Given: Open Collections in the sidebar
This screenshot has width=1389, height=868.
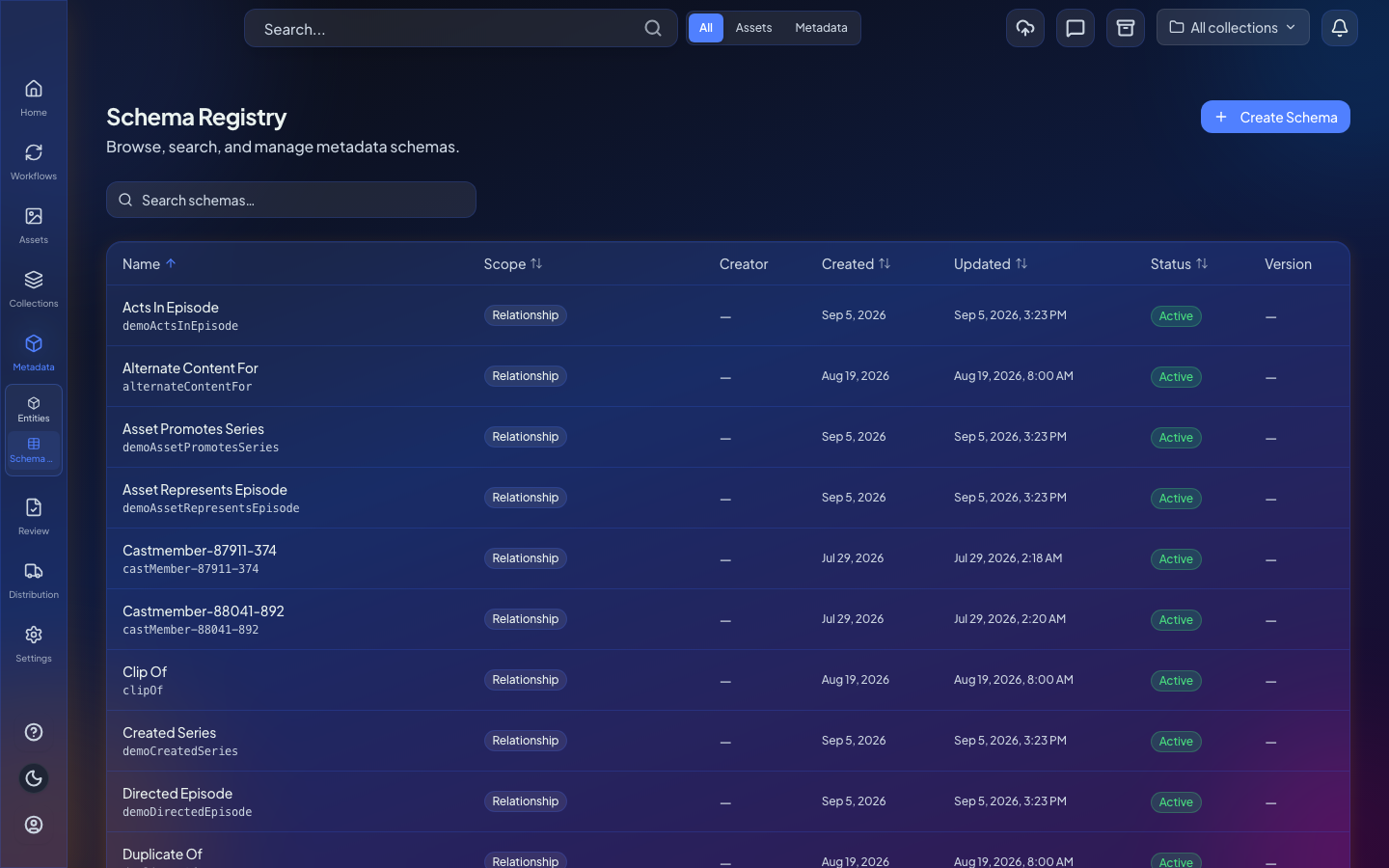Looking at the screenshot, I should tap(34, 289).
